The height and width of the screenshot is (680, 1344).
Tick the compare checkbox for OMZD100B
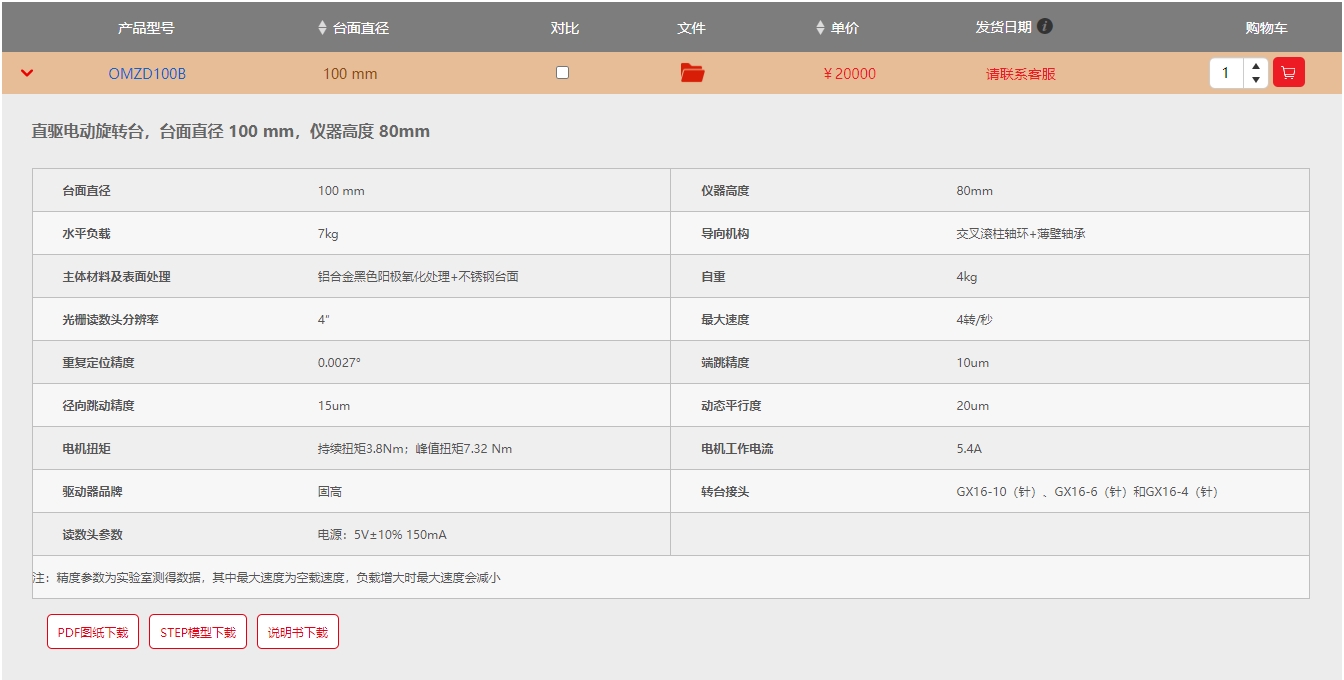[562, 72]
